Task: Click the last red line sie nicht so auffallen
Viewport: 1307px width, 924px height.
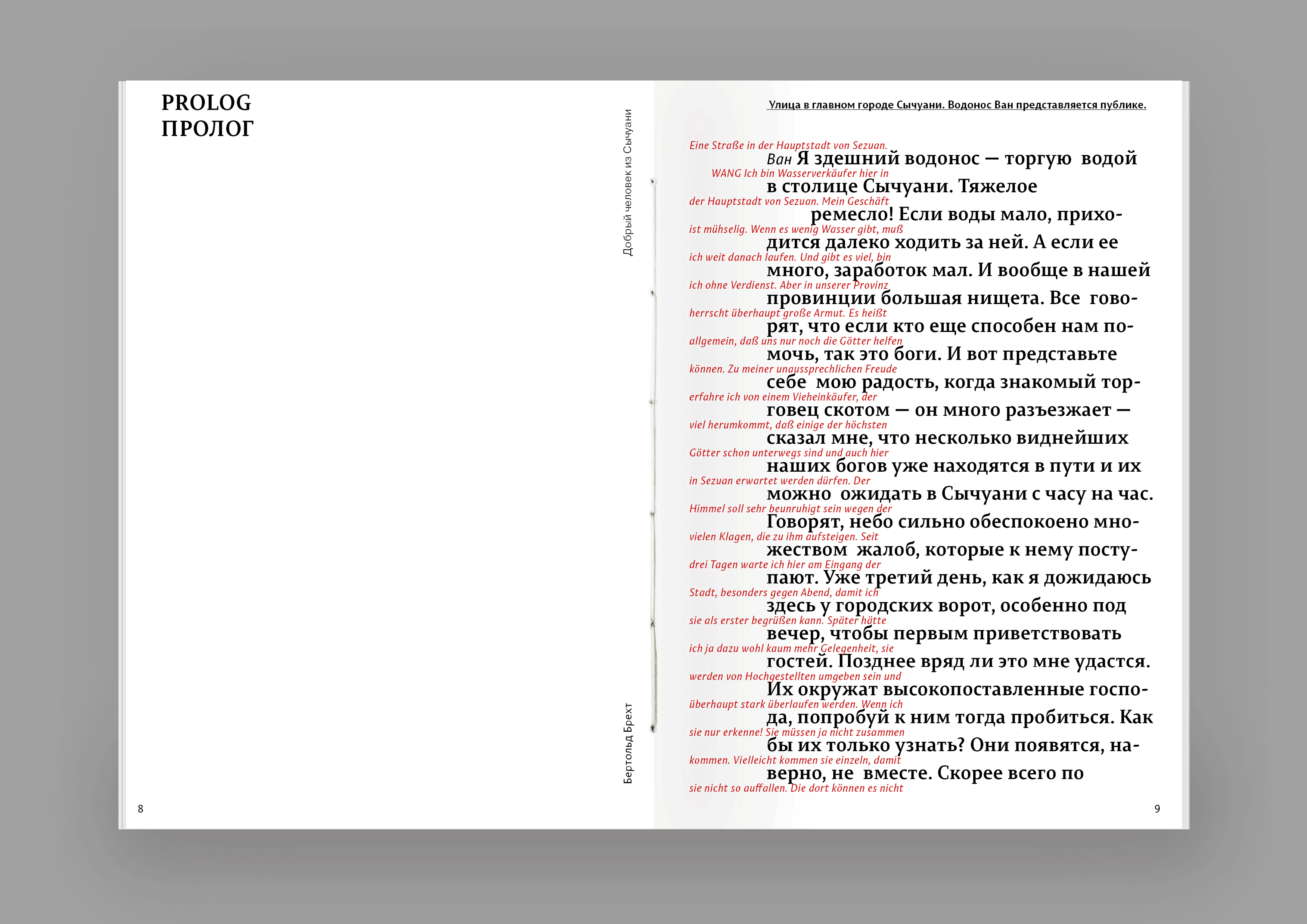Action: click(x=796, y=788)
